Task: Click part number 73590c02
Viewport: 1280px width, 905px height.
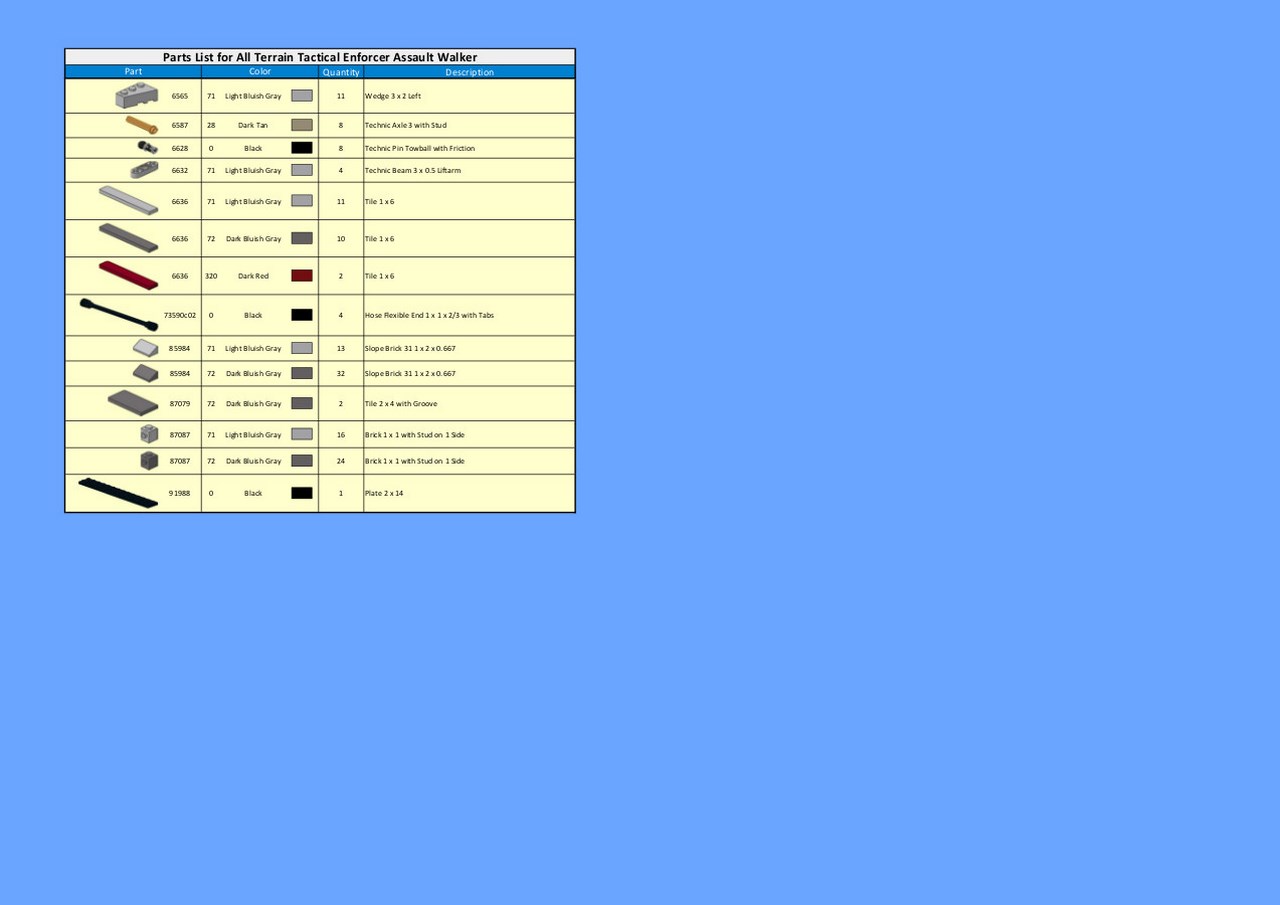Action: (180, 315)
